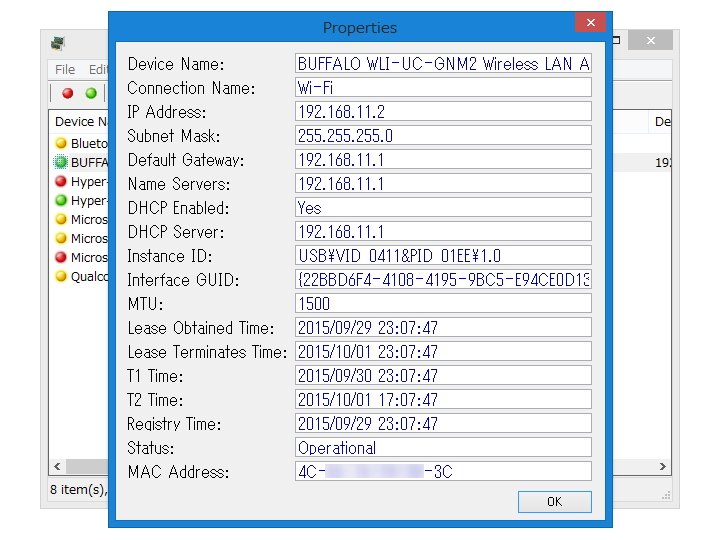This screenshot has height=540, width=720.
Task: Close the Properties dialog with the X button
Action: point(591,22)
